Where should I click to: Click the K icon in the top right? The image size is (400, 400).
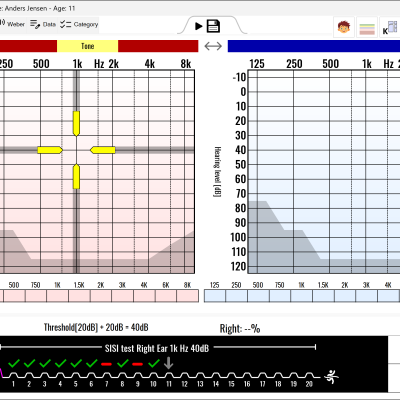[390, 28]
